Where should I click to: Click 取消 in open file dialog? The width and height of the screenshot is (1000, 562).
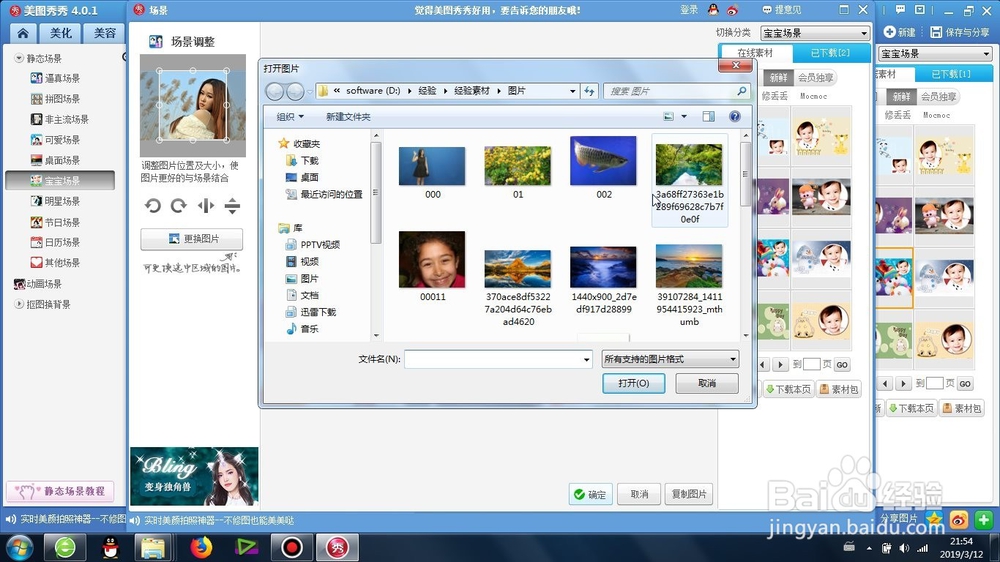pos(707,383)
